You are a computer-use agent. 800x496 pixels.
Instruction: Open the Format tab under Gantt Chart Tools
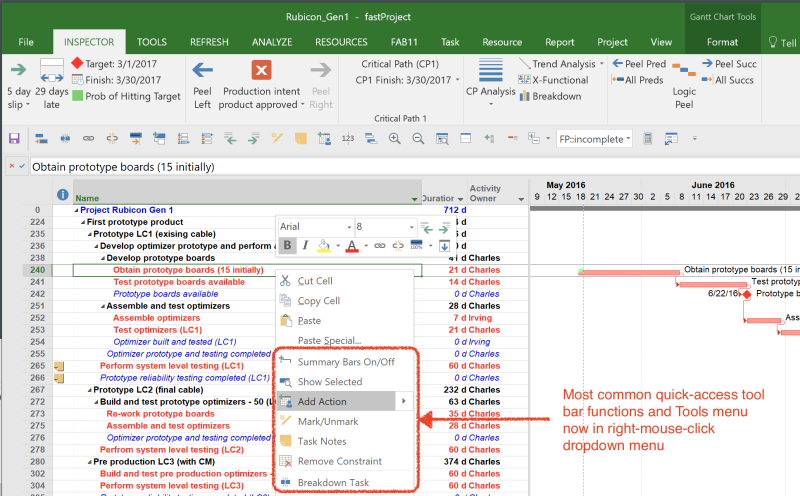point(722,42)
